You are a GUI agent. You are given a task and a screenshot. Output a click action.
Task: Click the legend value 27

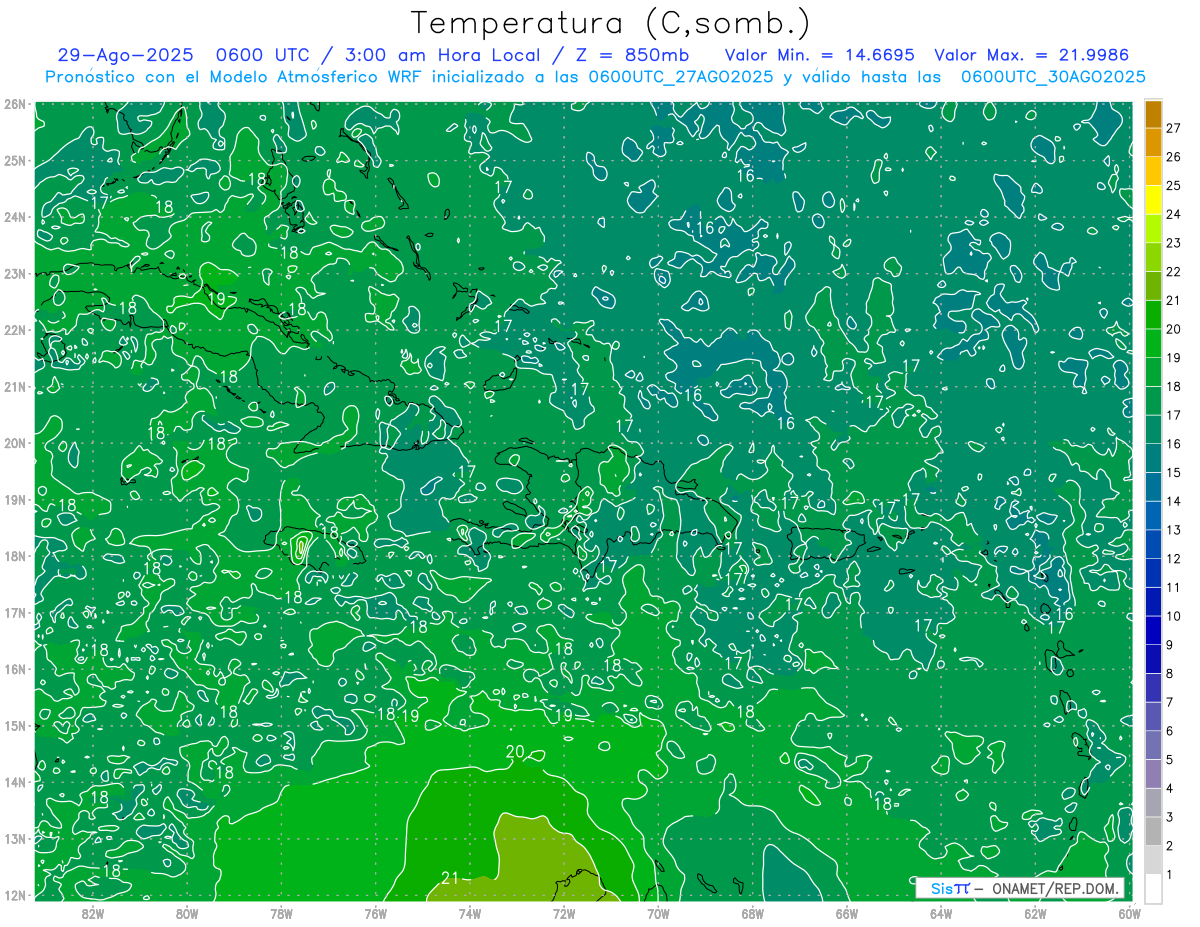[x=1173, y=128]
